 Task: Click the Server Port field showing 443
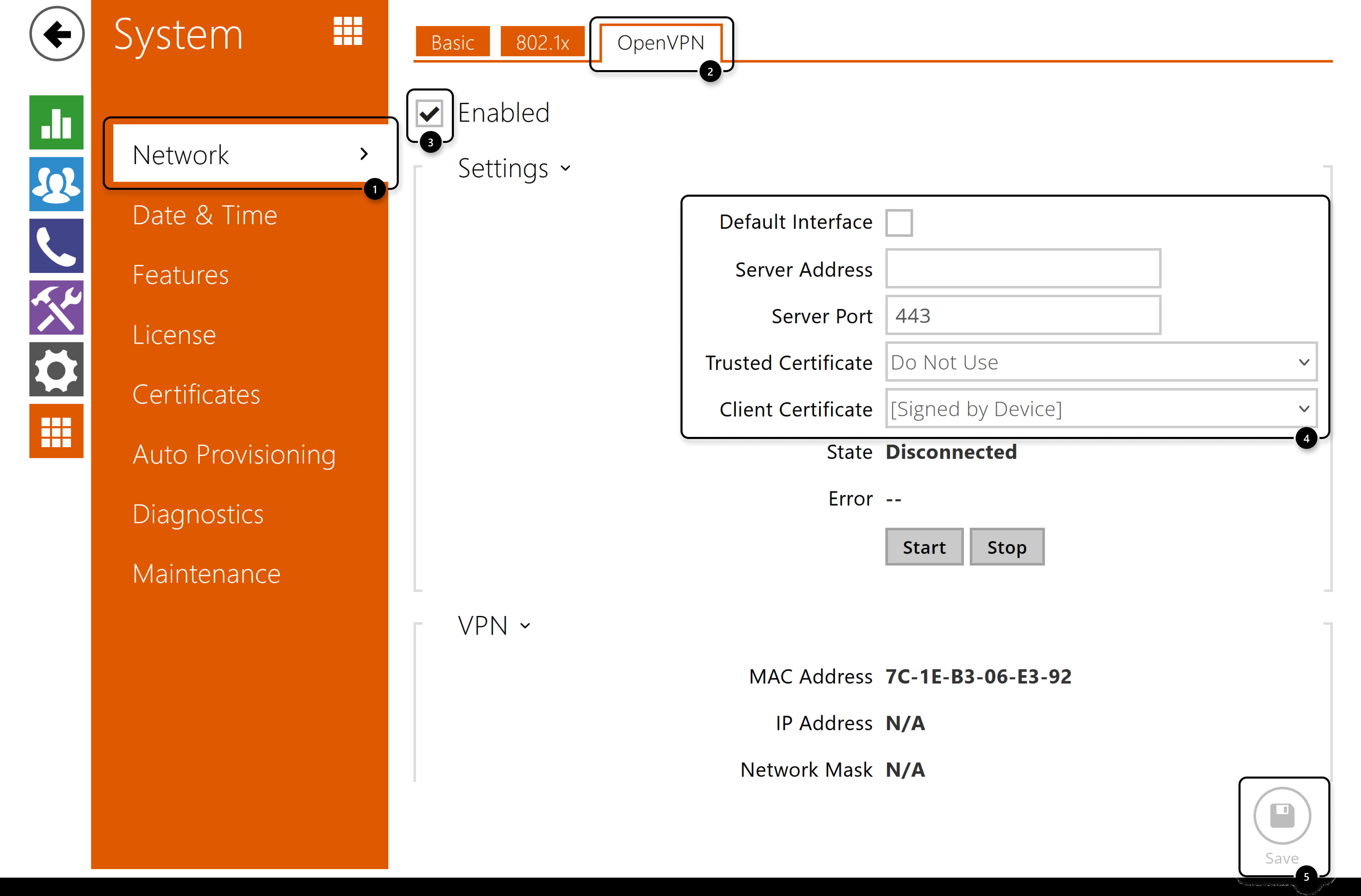tap(1023, 315)
